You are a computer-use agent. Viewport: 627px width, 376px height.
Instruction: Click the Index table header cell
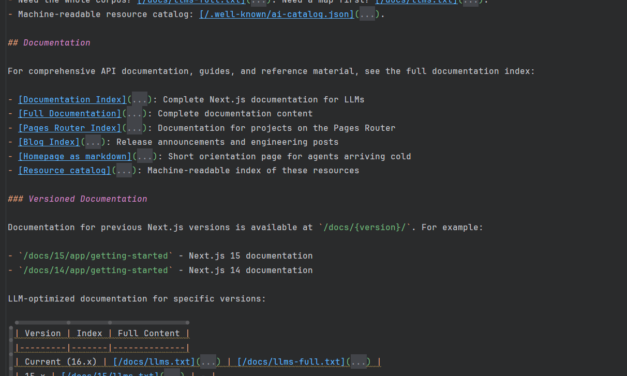[x=89, y=333]
